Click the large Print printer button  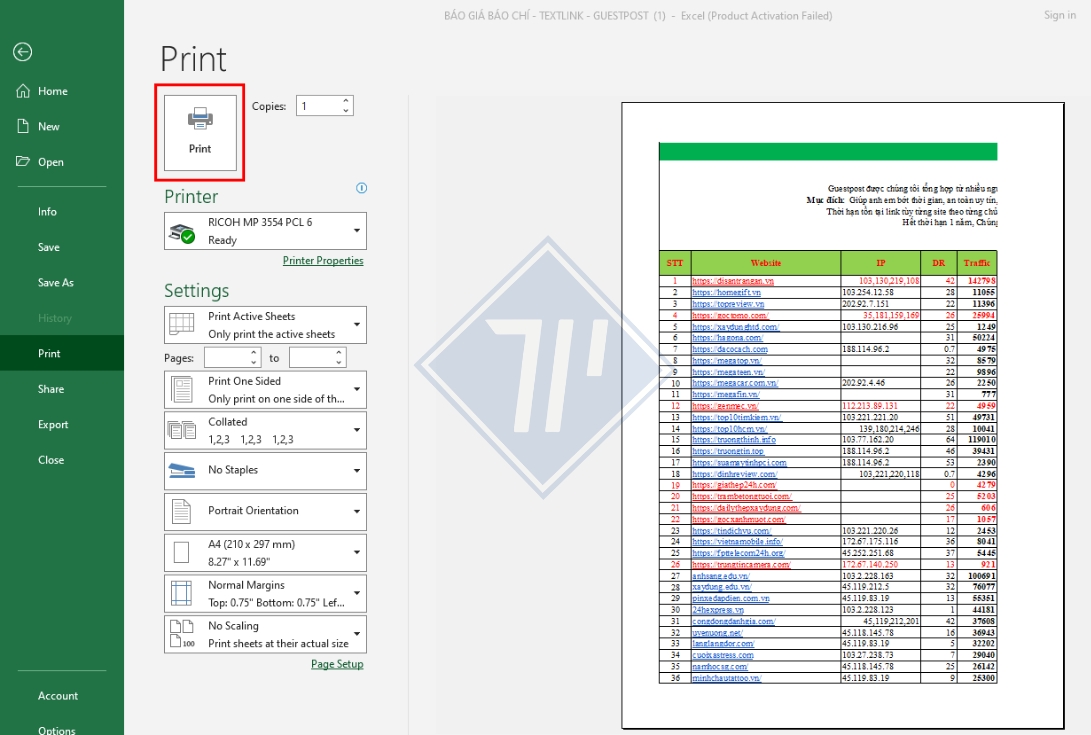[x=200, y=132]
